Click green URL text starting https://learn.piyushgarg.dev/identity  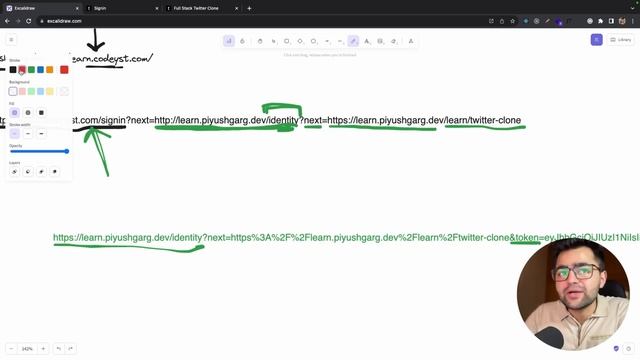point(346,238)
